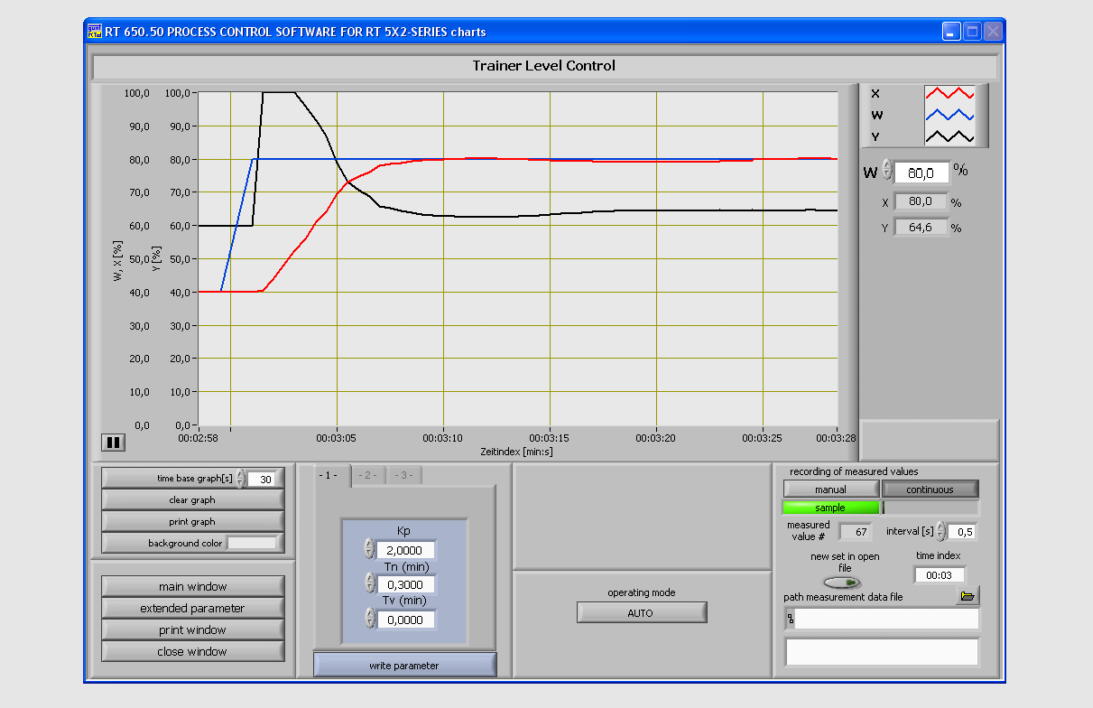The height and width of the screenshot is (708, 1093).
Task: Pause the graph with the pause icon
Action: [112, 441]
